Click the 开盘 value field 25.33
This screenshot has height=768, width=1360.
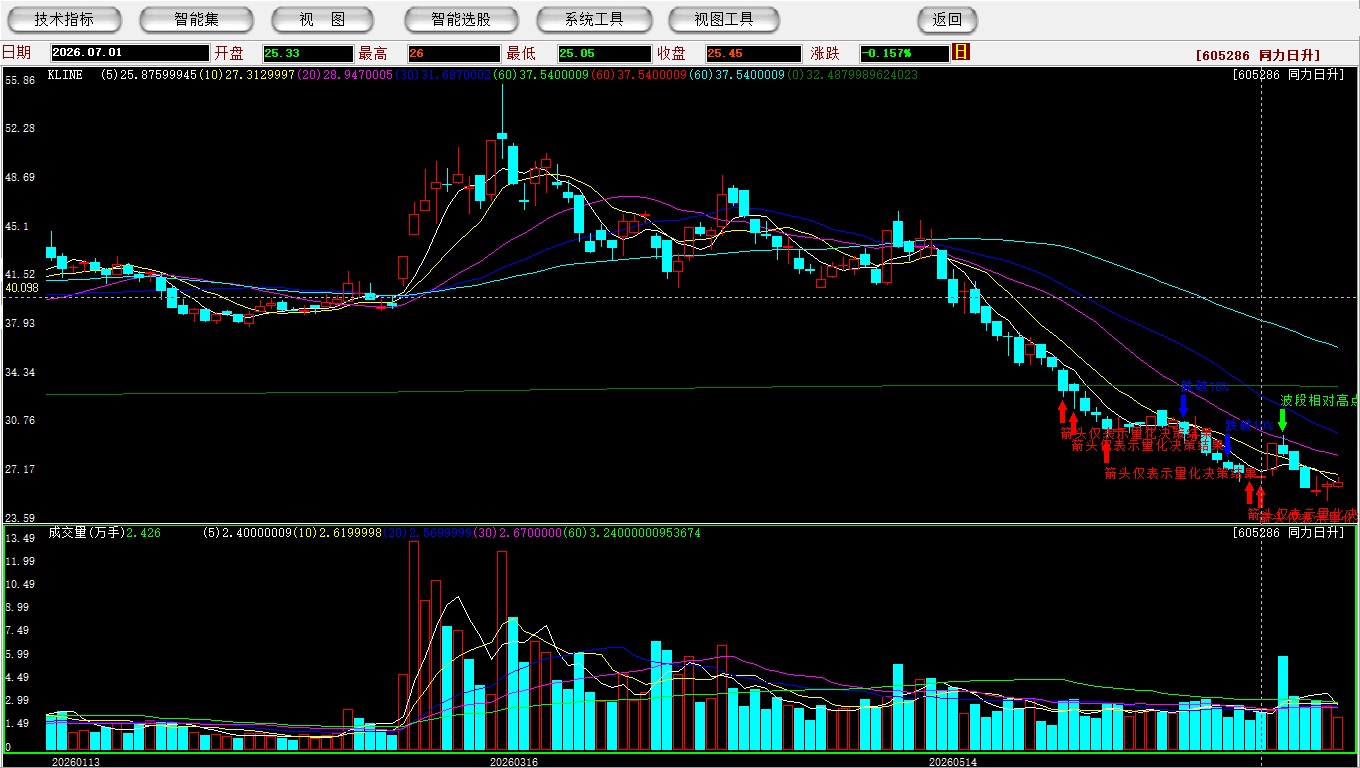tap(308, 53)
